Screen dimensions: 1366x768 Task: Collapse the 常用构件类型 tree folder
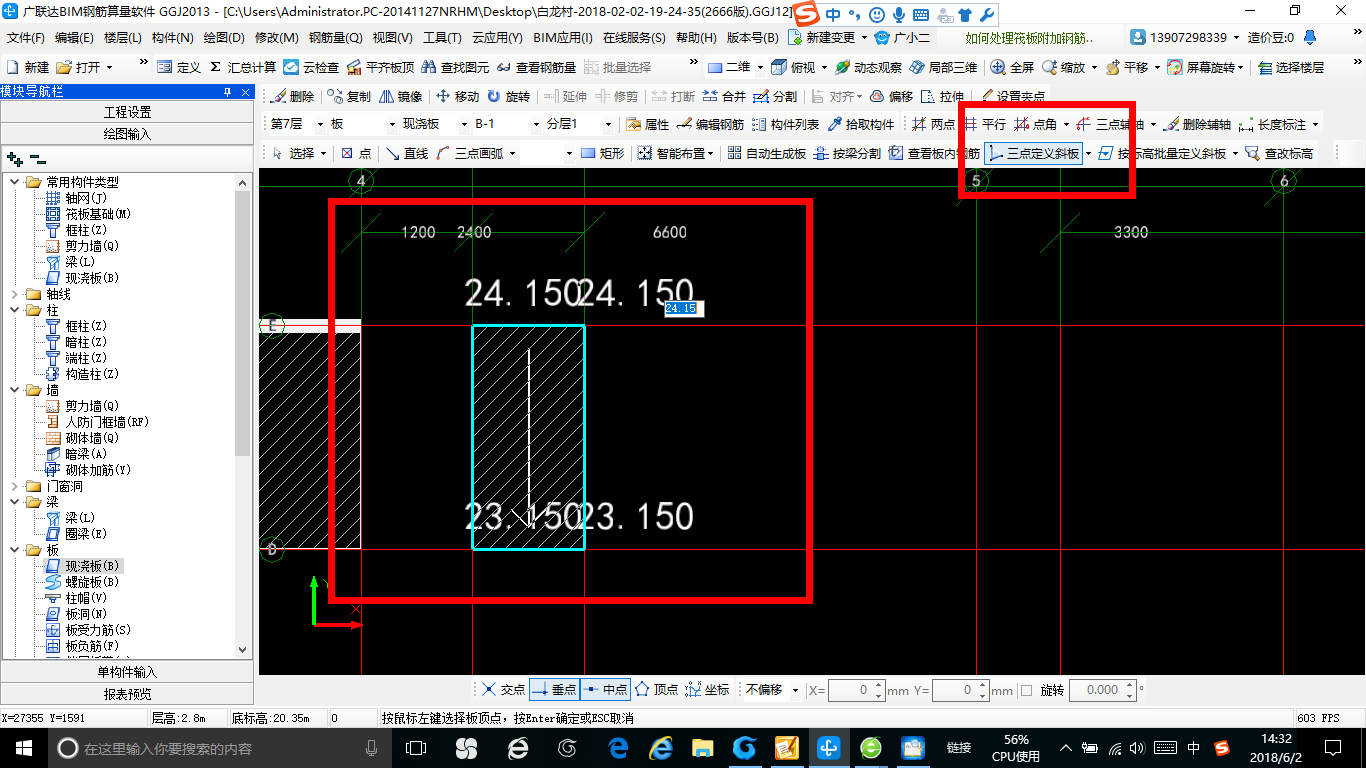pos(14,182)
